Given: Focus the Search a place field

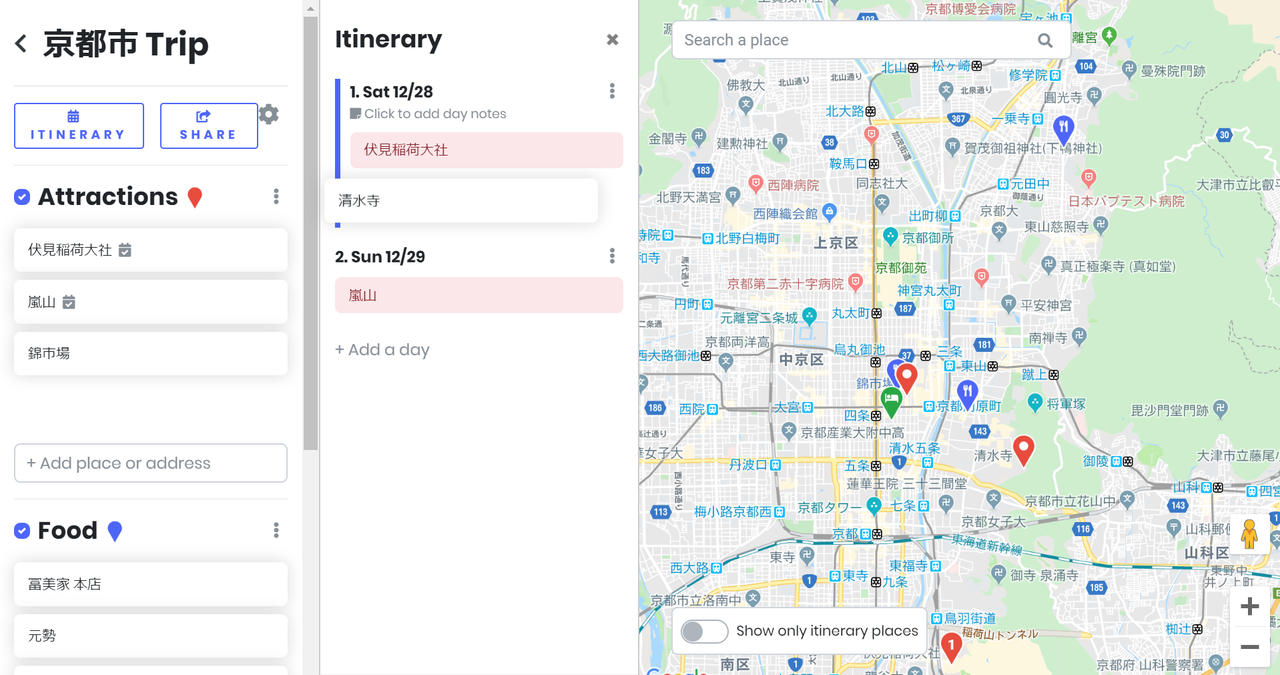Looking at the screenshot, I should click(855, 40).
